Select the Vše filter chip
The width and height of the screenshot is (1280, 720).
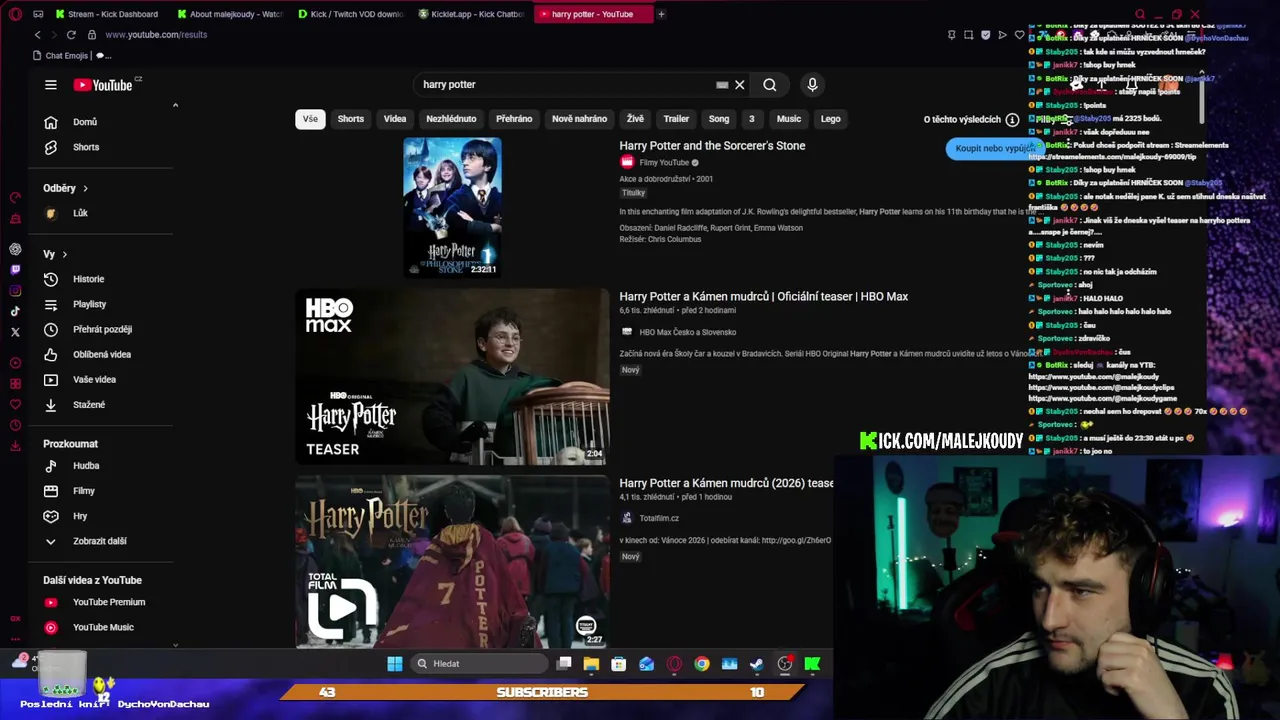pyautogui.click(x=310, y=119)
